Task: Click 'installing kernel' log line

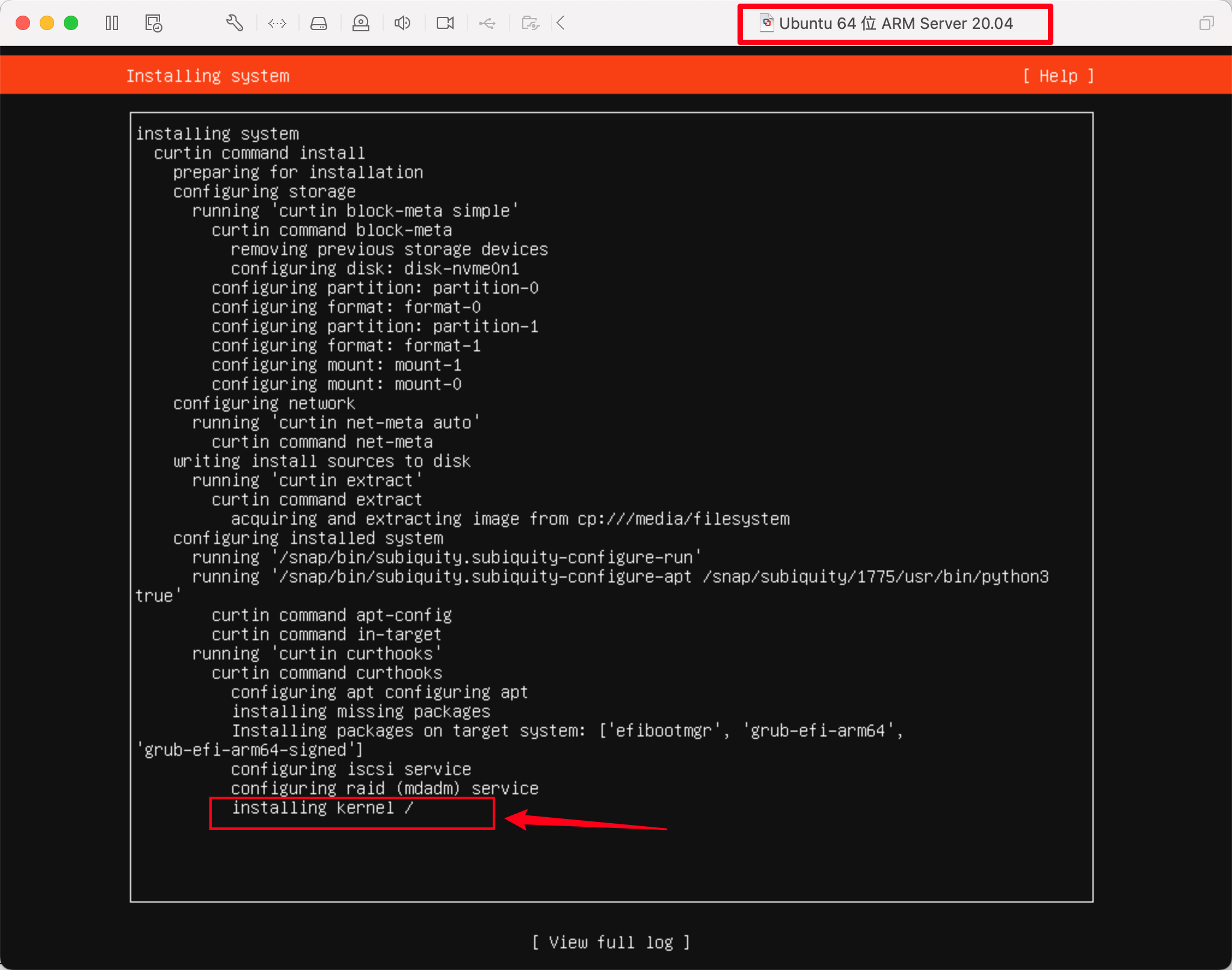Action: point(322,808)
